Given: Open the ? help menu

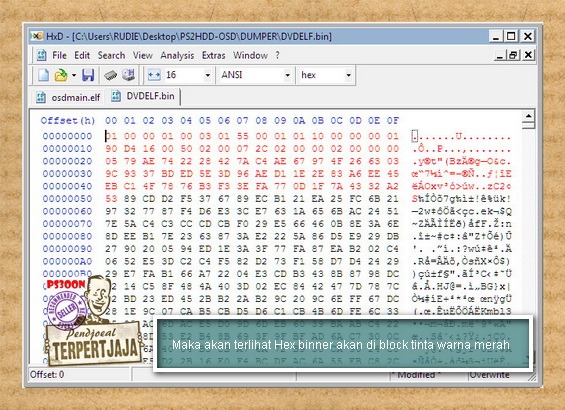Looking at the screenshot, I should [x=277, y=55].
